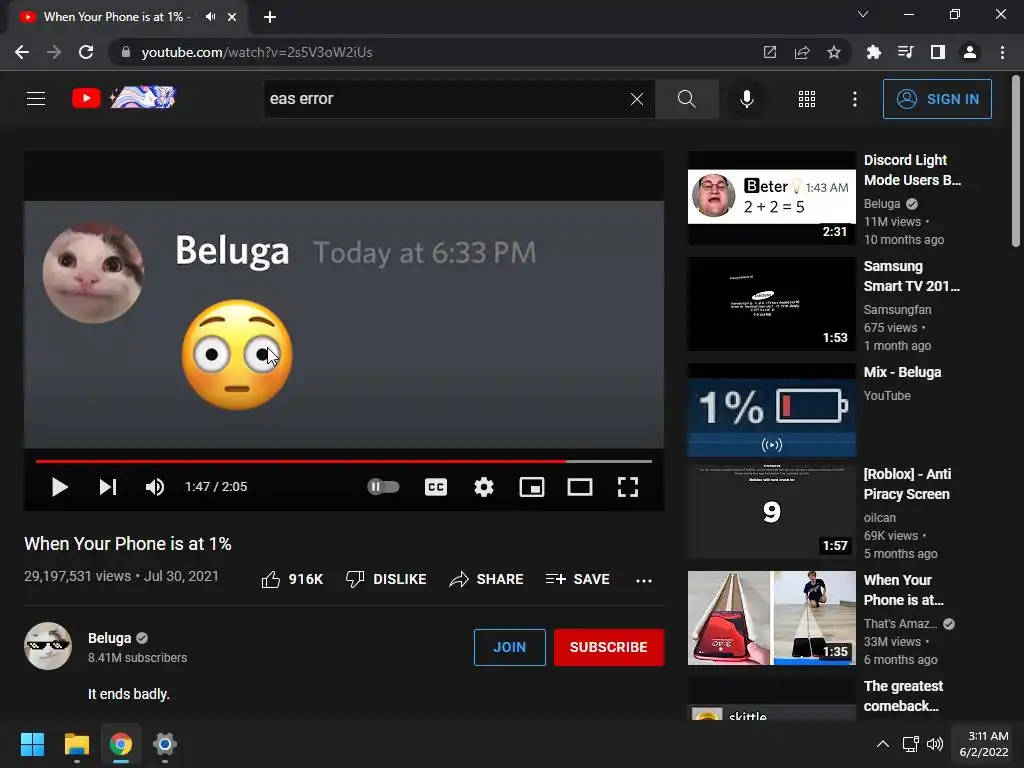Enable miniplayer mode
The image size is (1024, 768).
[532, 487]
